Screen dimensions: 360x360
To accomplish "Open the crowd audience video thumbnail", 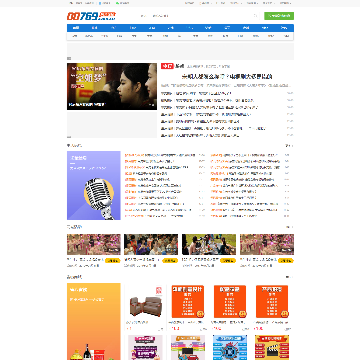I will 151,244.
